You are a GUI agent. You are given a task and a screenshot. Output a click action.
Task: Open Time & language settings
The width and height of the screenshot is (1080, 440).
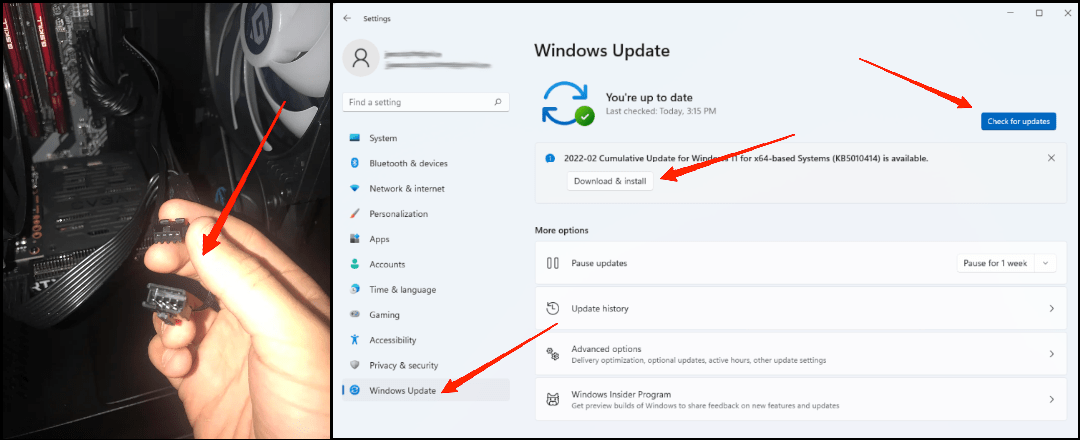tap(426, 289)
